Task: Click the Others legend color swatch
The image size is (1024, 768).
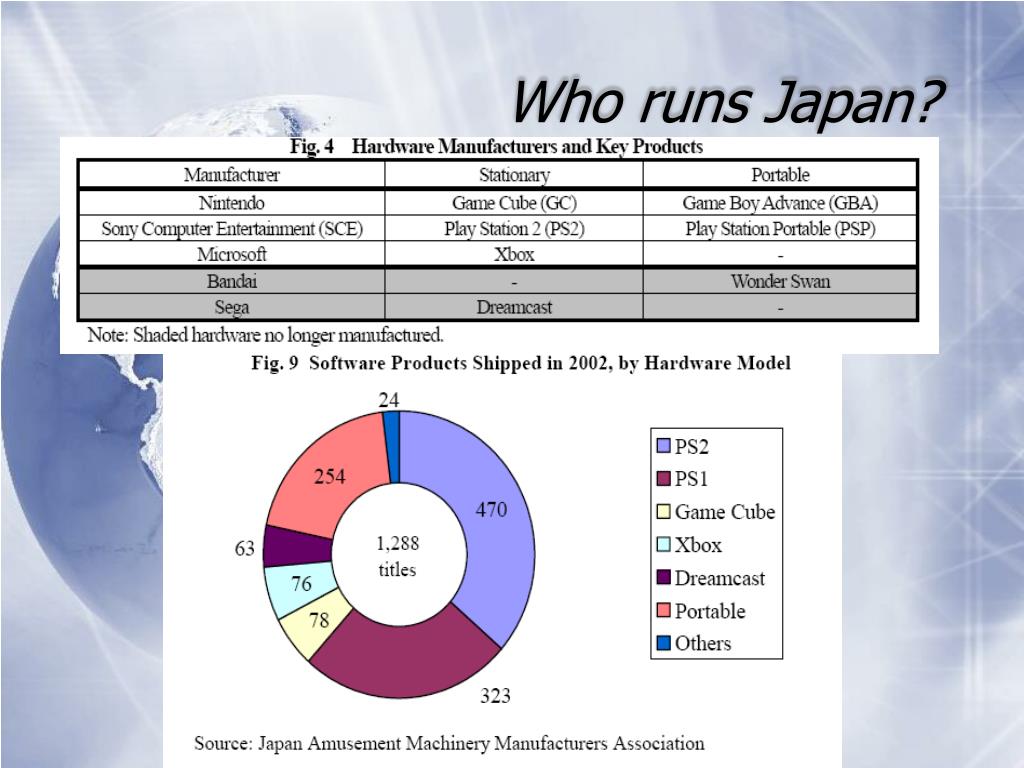Action: point(664,643)
